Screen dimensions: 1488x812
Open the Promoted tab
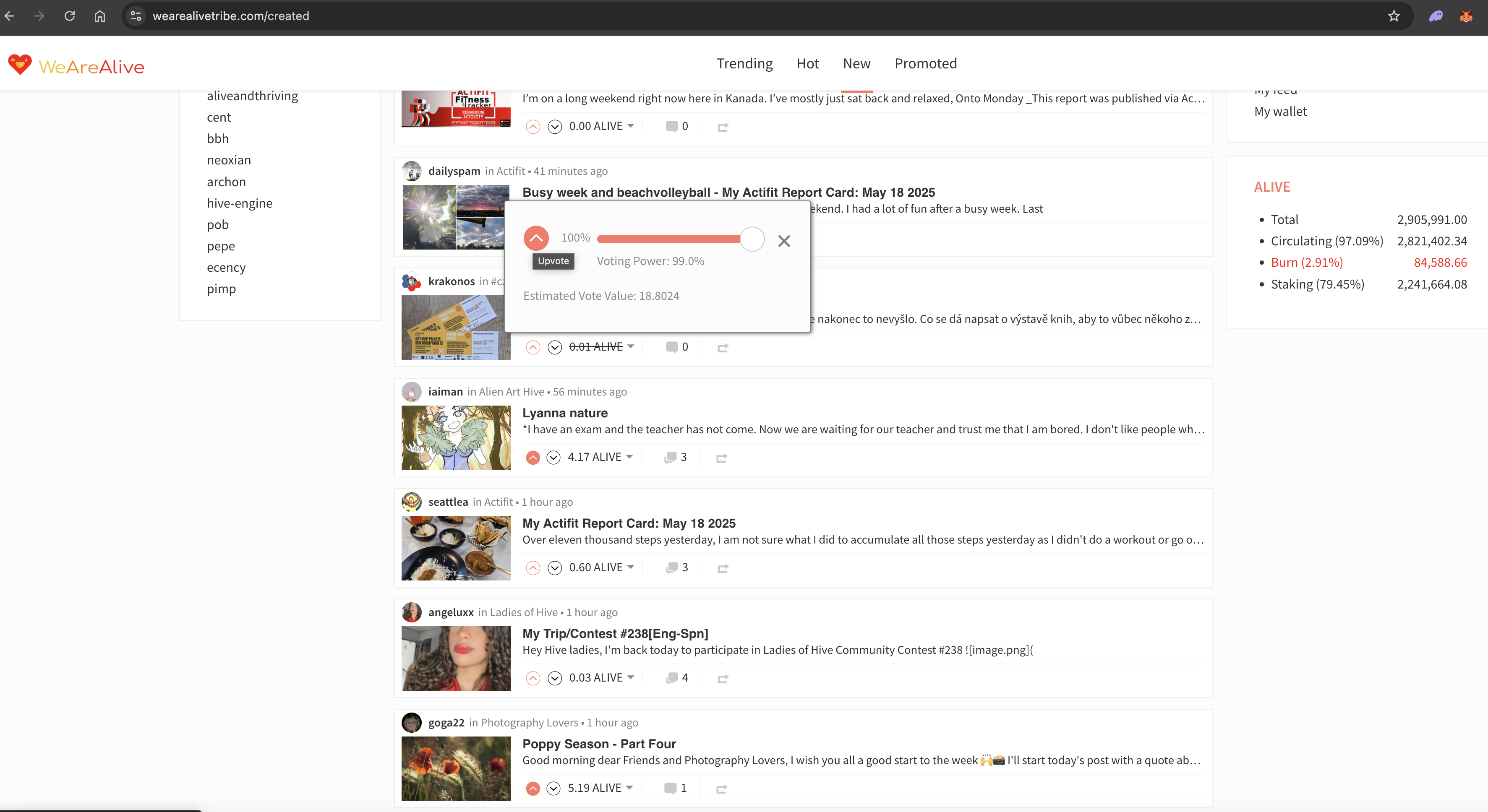click(925, 63)
